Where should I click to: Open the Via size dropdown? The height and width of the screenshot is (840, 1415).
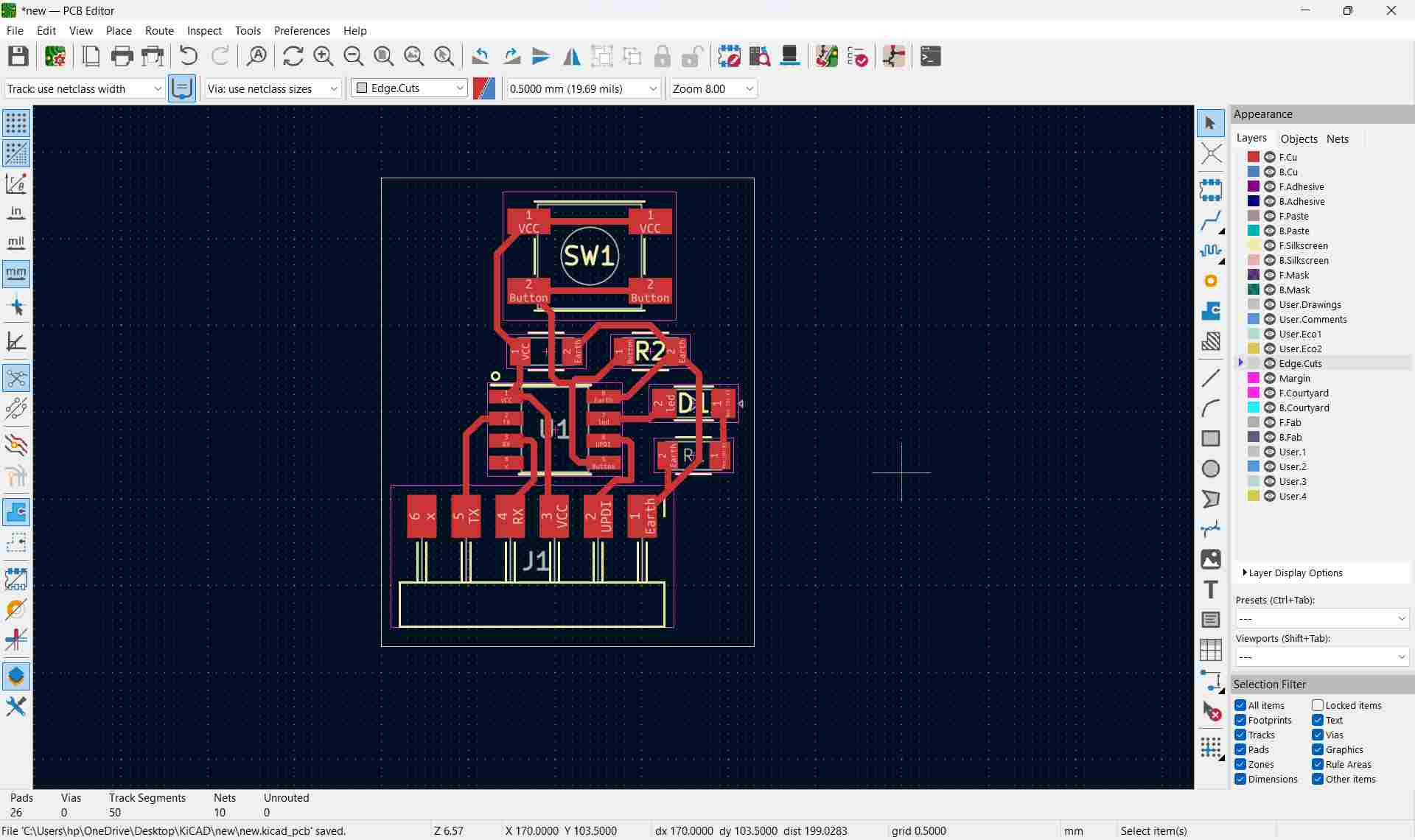coord(333,88)
